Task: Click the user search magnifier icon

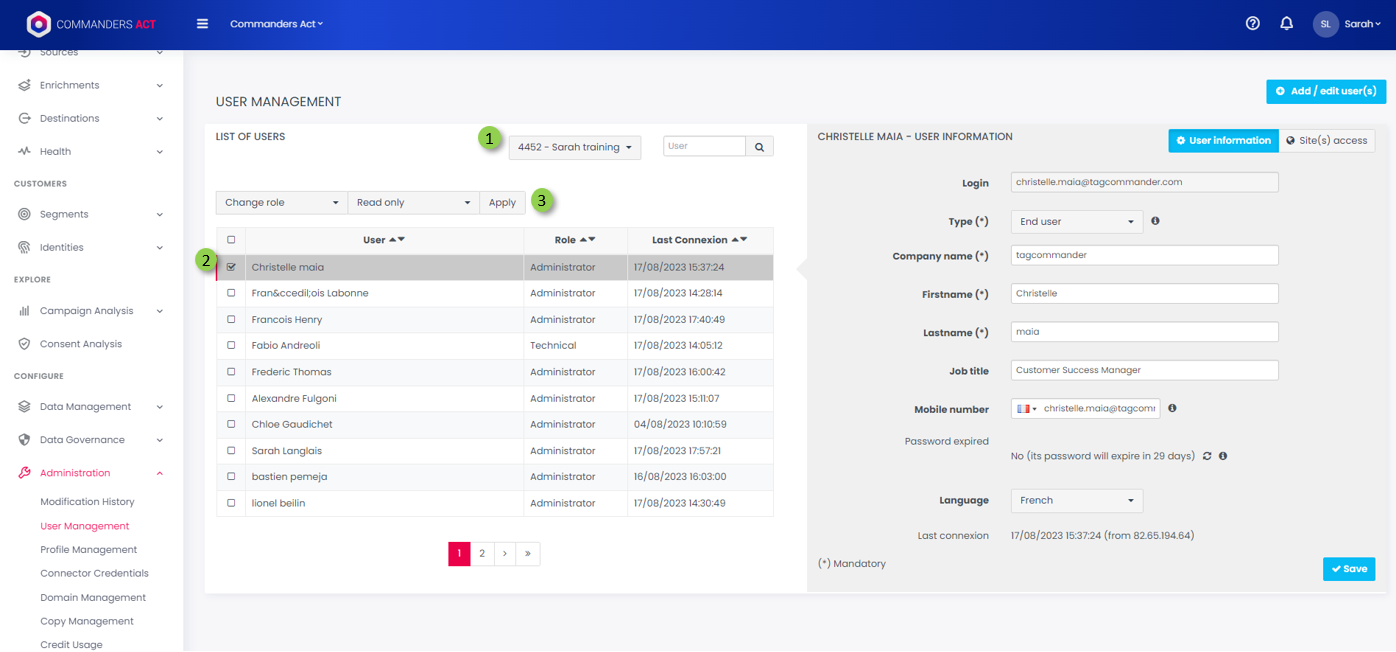Action: point(759,147)
